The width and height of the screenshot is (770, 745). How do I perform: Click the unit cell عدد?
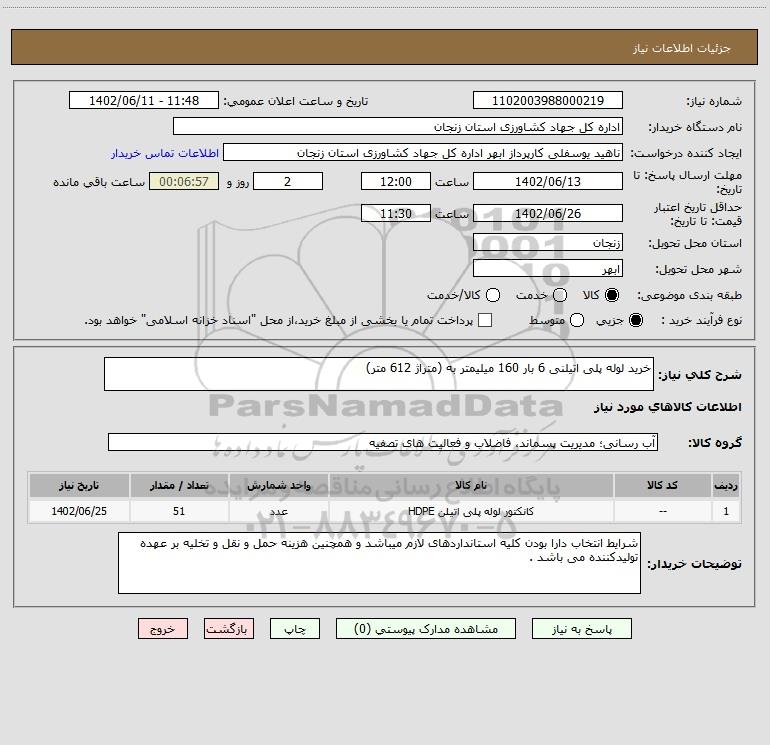tap(278, 511)
